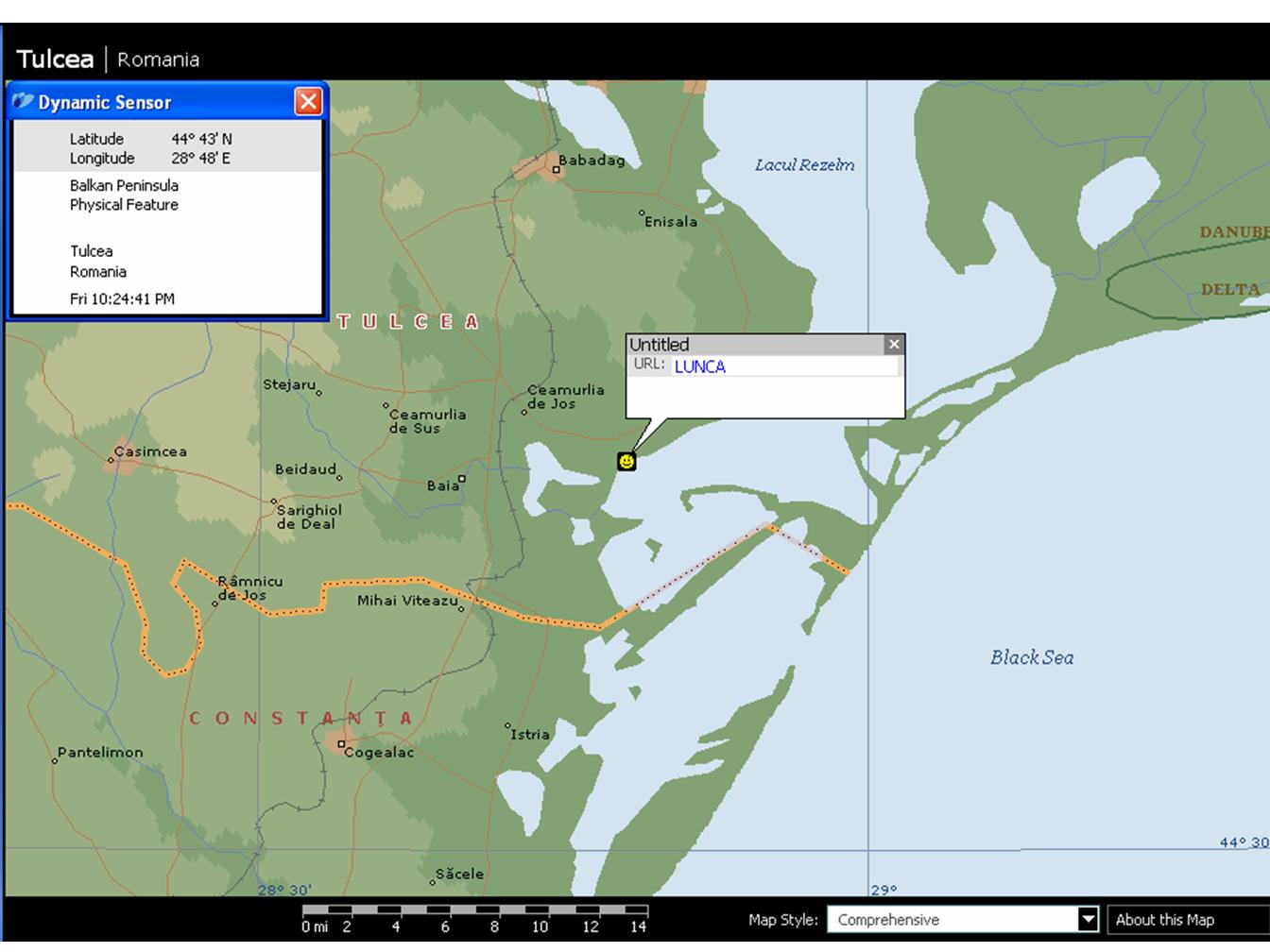Viewport: 1270px width, 952px height.
Task: Click the Black Sea label
Action: [1031, 657]
